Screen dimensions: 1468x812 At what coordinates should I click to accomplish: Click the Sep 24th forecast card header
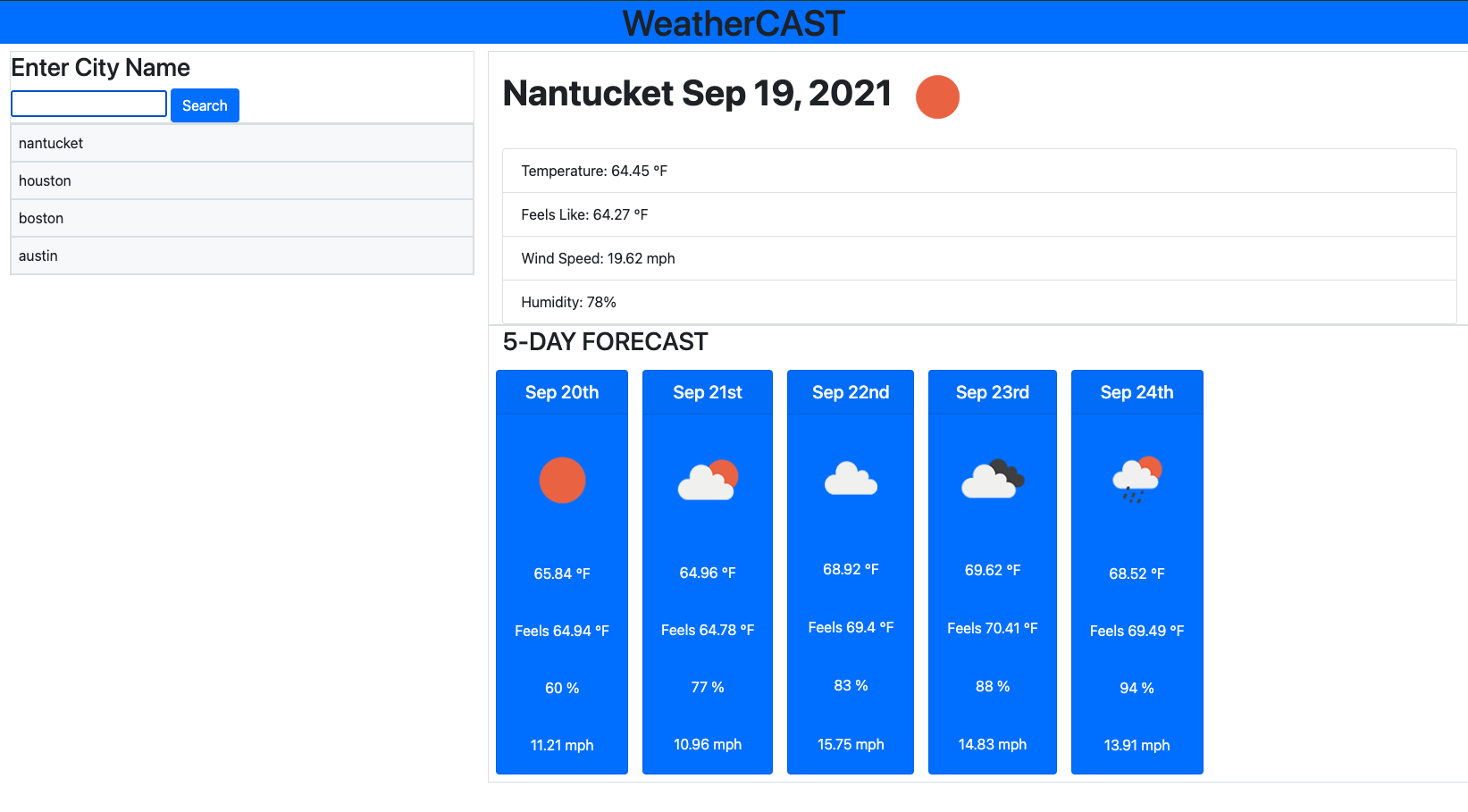point(1137,392)
